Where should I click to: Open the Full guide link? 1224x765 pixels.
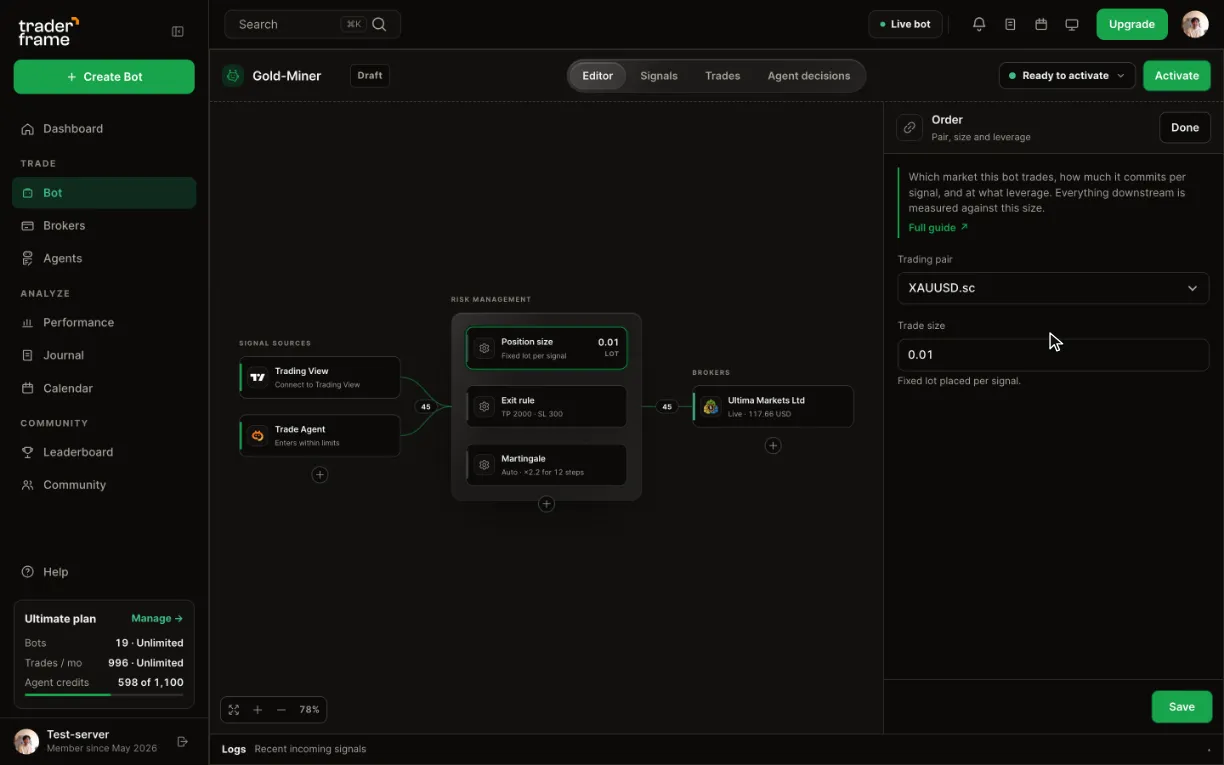tap(938, 228)
